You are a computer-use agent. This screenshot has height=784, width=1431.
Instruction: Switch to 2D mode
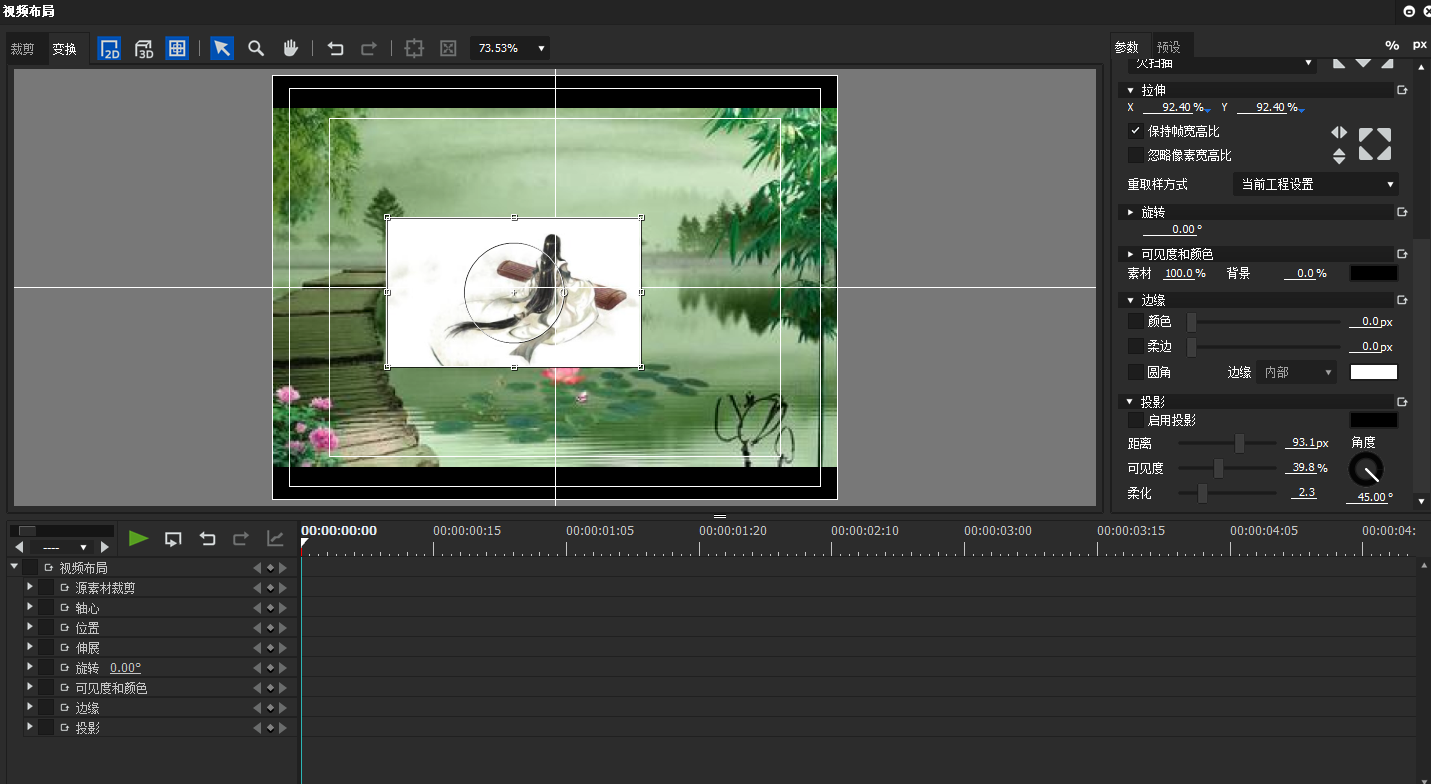110,48
